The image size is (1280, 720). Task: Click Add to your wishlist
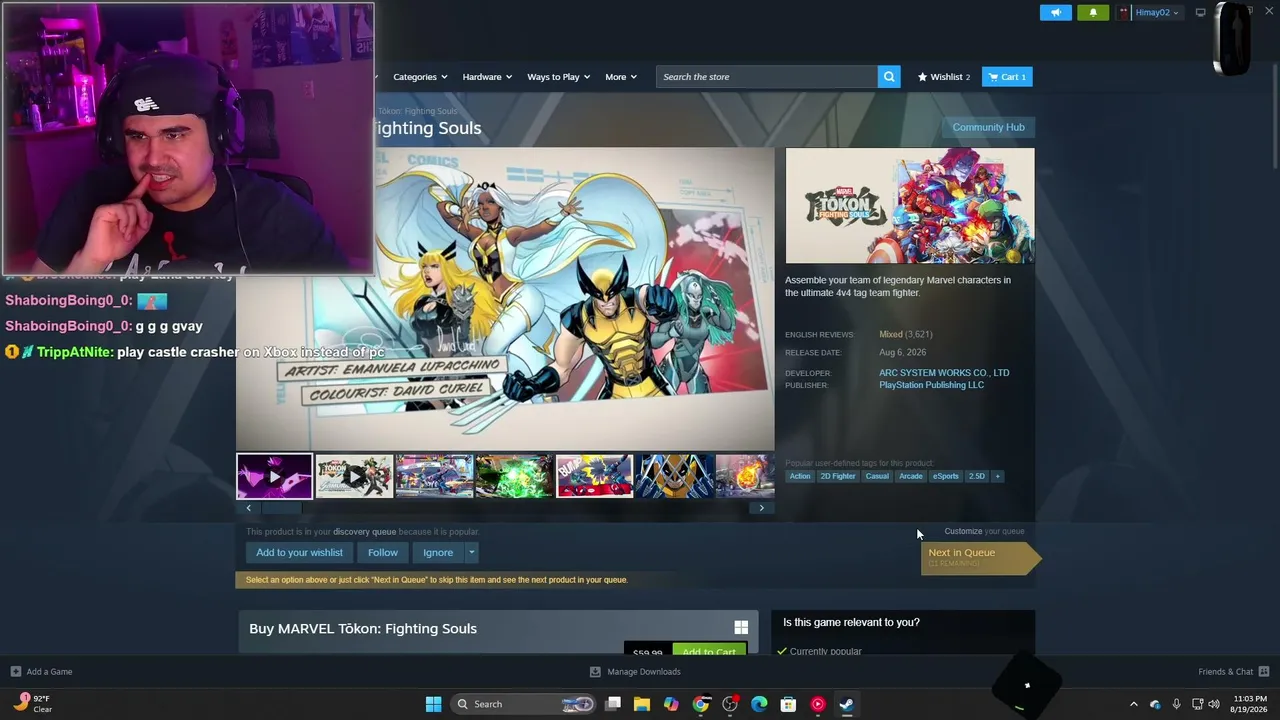click(299, 552)
